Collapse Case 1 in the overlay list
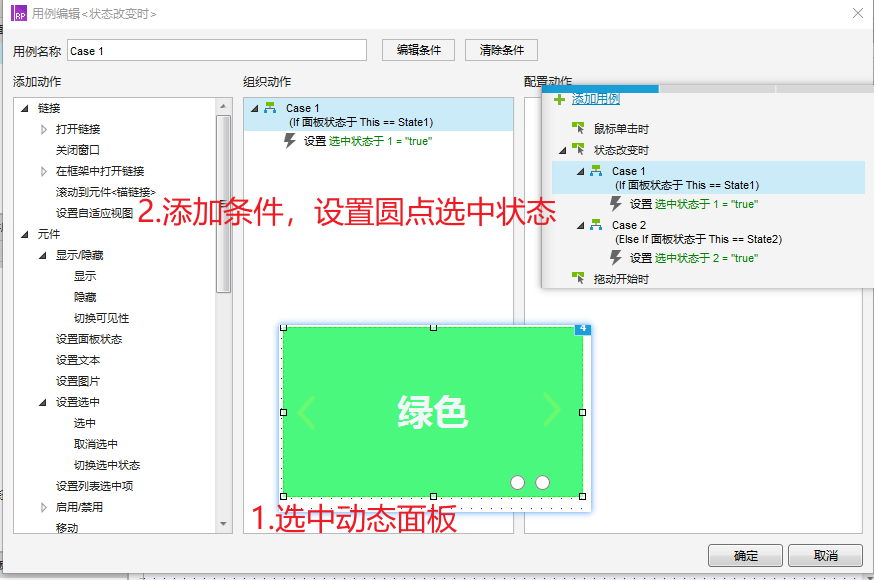Viewport: 874px width, 580px height. click(x=580, y=171)
